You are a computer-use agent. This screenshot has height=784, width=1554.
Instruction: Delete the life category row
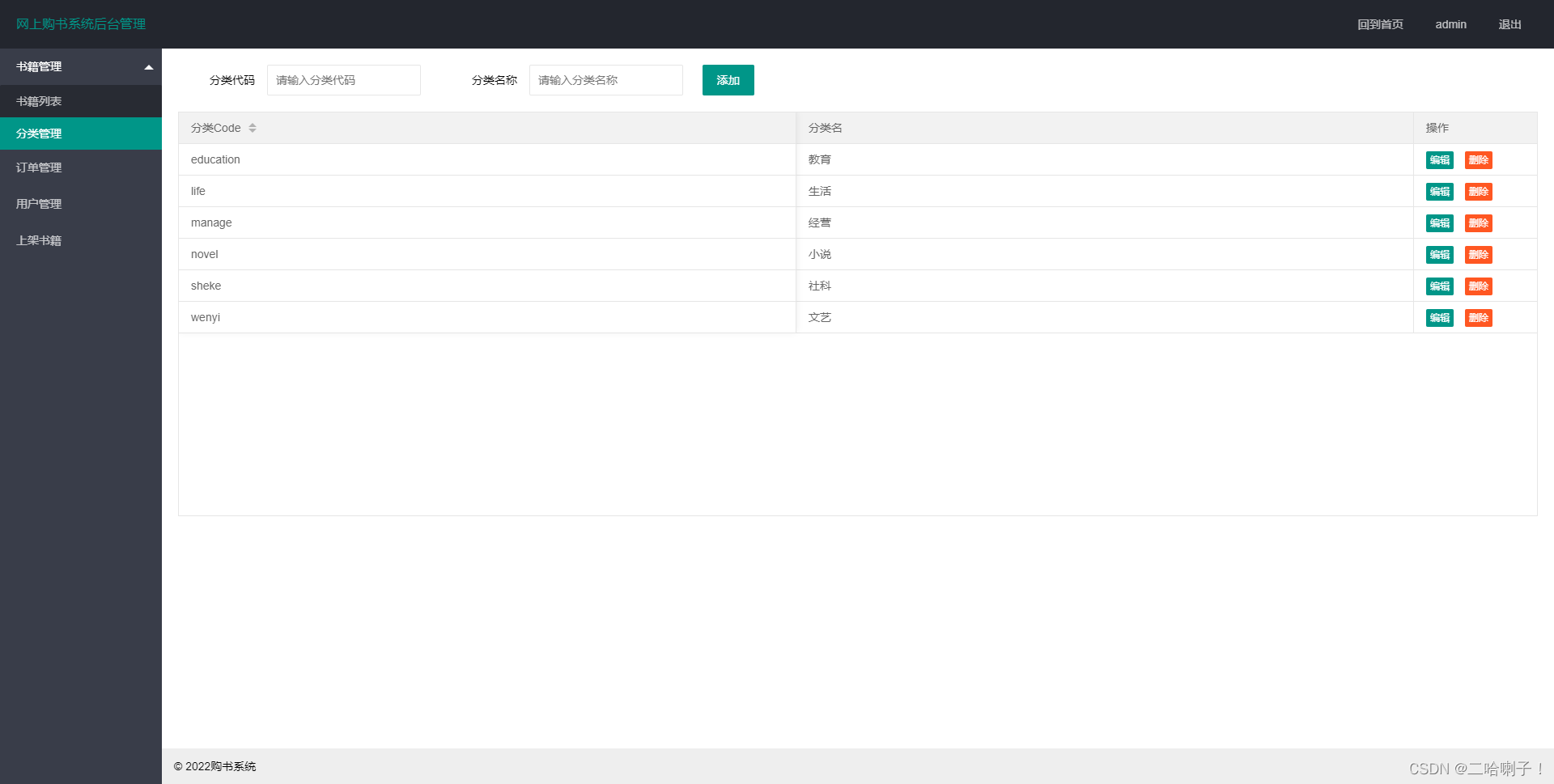pos(1479,192)
